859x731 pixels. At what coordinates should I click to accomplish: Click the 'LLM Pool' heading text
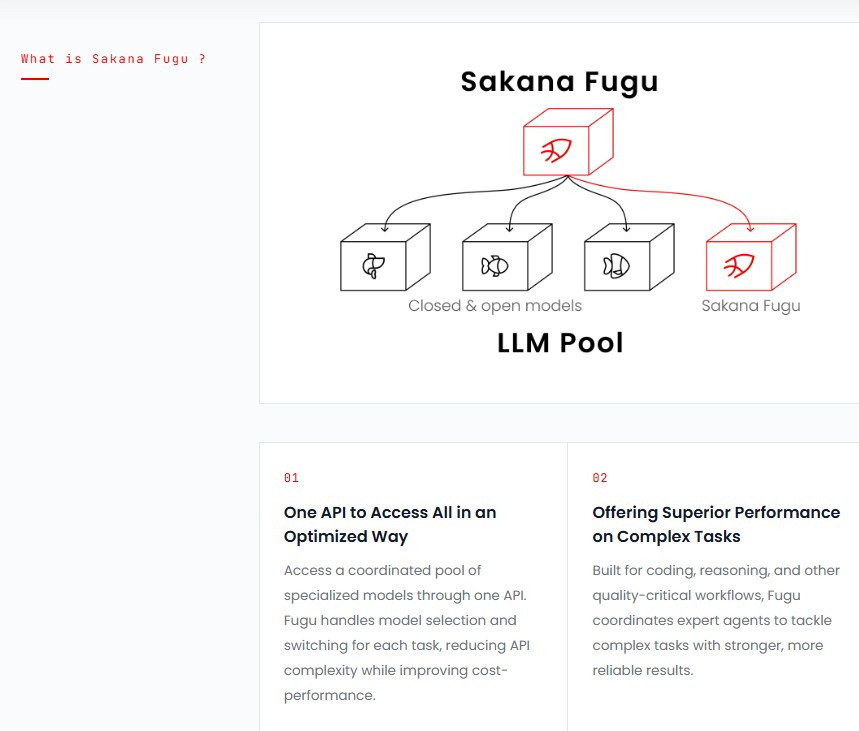[560, 343]
